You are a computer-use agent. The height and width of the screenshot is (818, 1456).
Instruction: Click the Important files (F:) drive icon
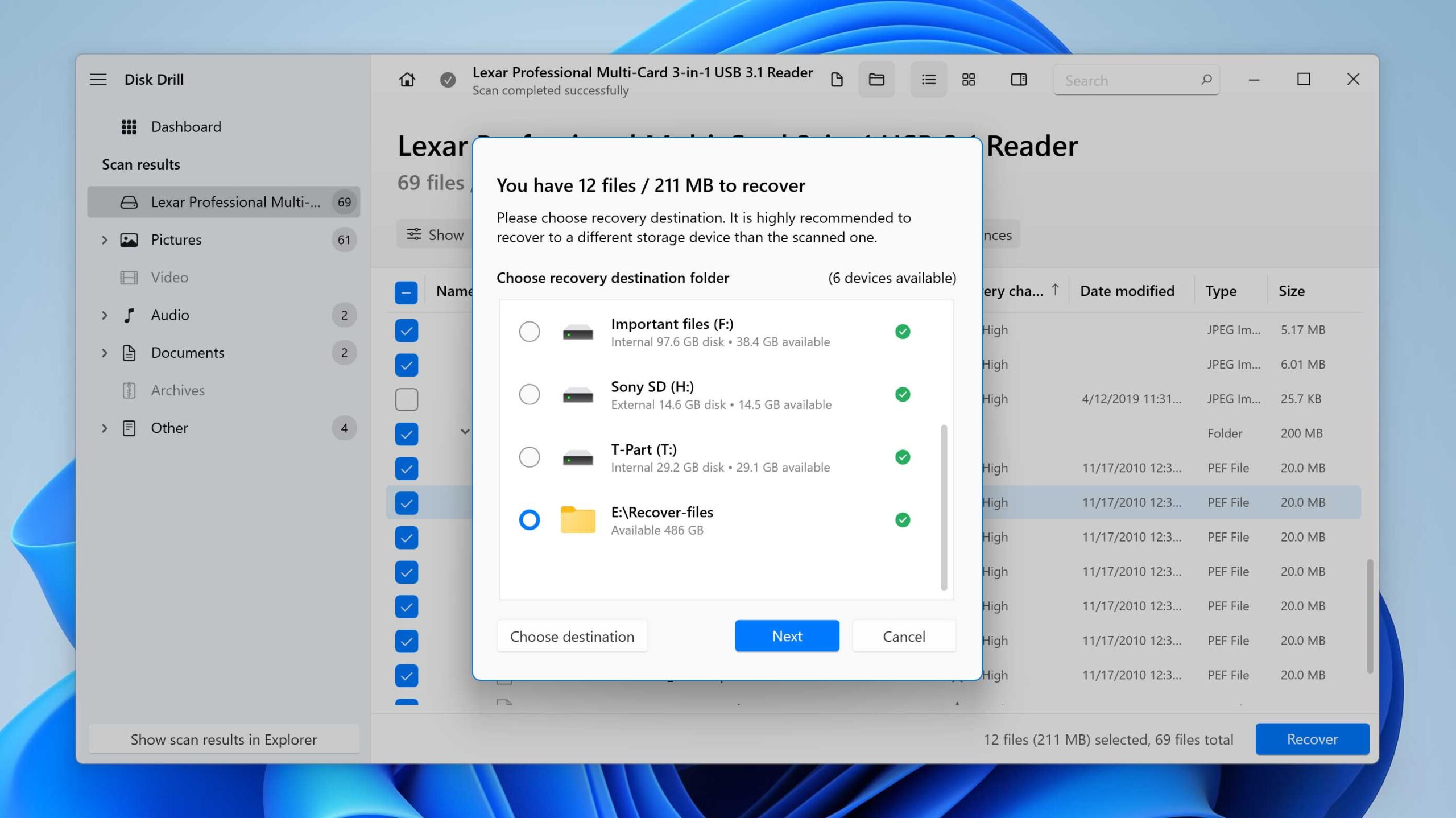pyautogui.click(x=578, y=332)
